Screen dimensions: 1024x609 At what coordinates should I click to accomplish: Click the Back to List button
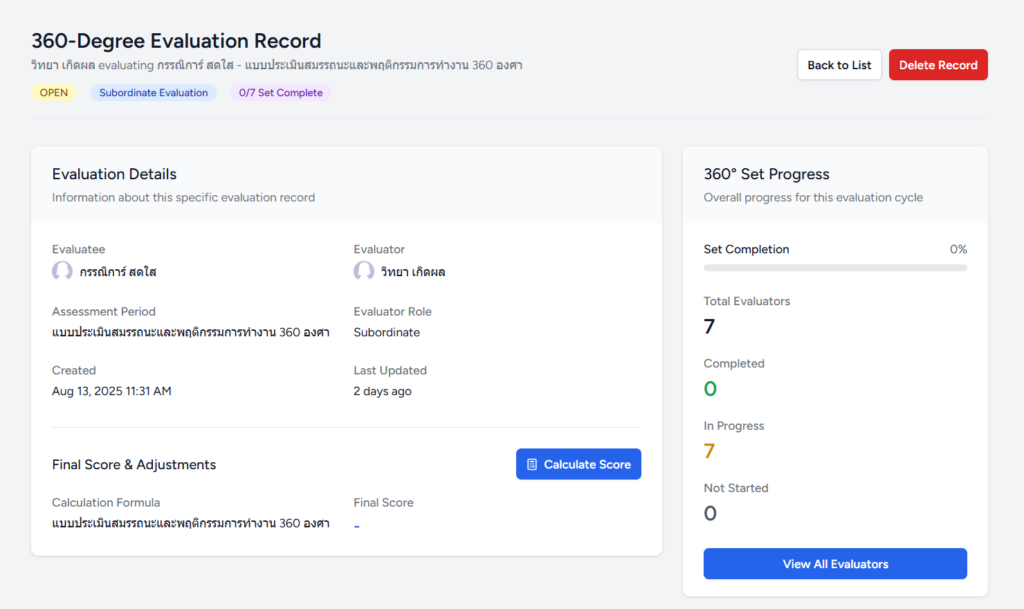tap(839, 65)
